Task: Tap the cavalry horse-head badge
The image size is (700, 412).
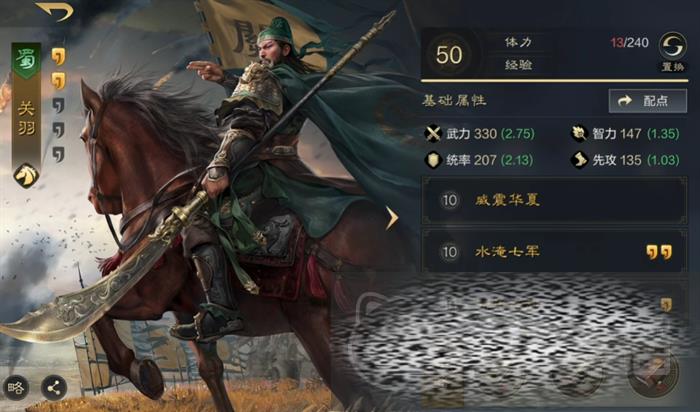Action: tap(26, 175)
